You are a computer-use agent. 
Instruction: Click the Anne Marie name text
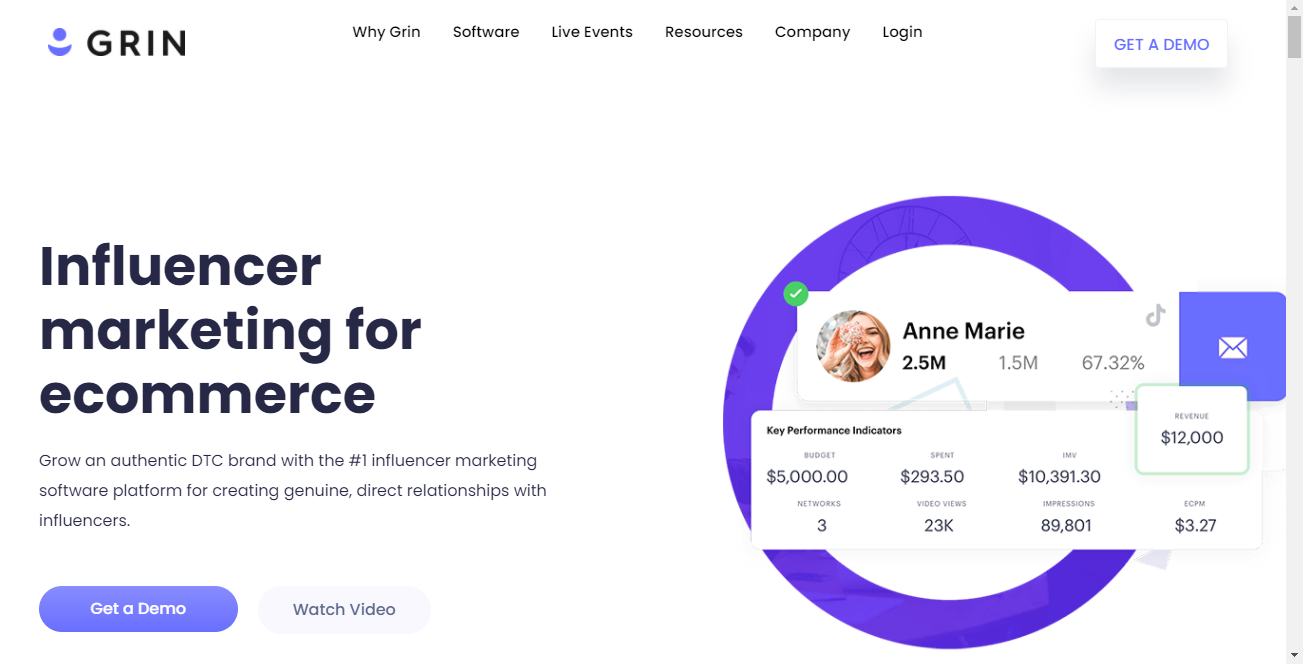click(963, 331)
